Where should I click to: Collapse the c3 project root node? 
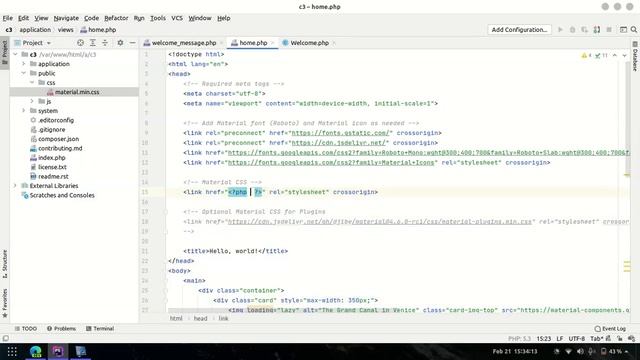(16, 54)
